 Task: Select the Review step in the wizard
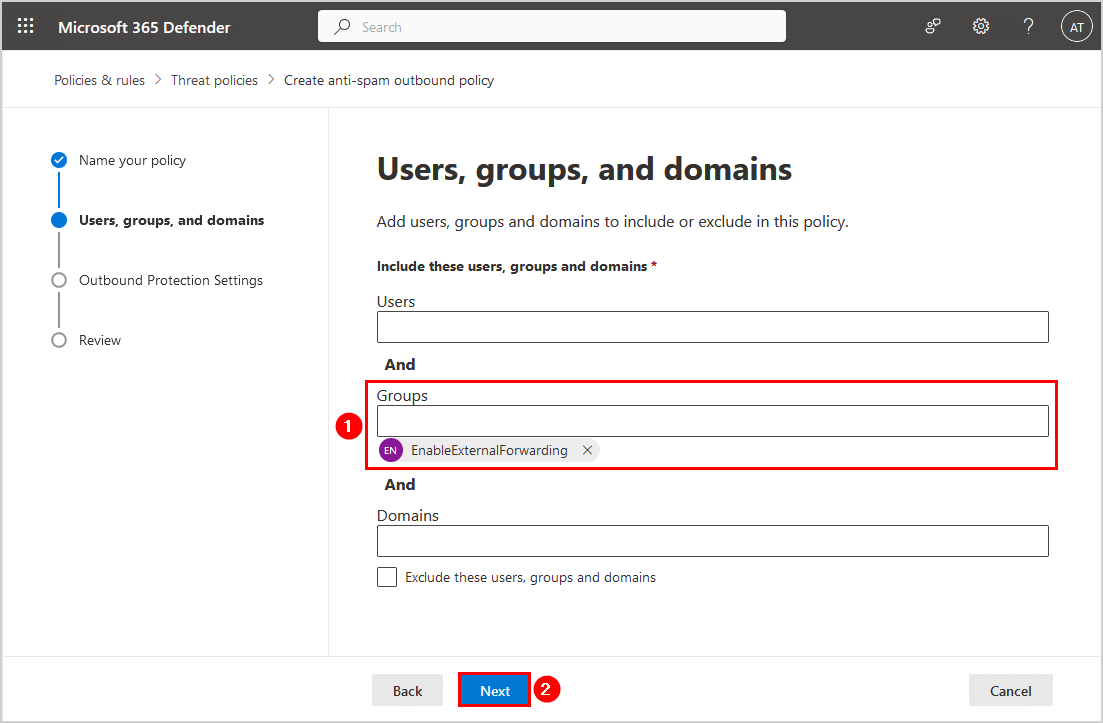(x=99, y=340)
